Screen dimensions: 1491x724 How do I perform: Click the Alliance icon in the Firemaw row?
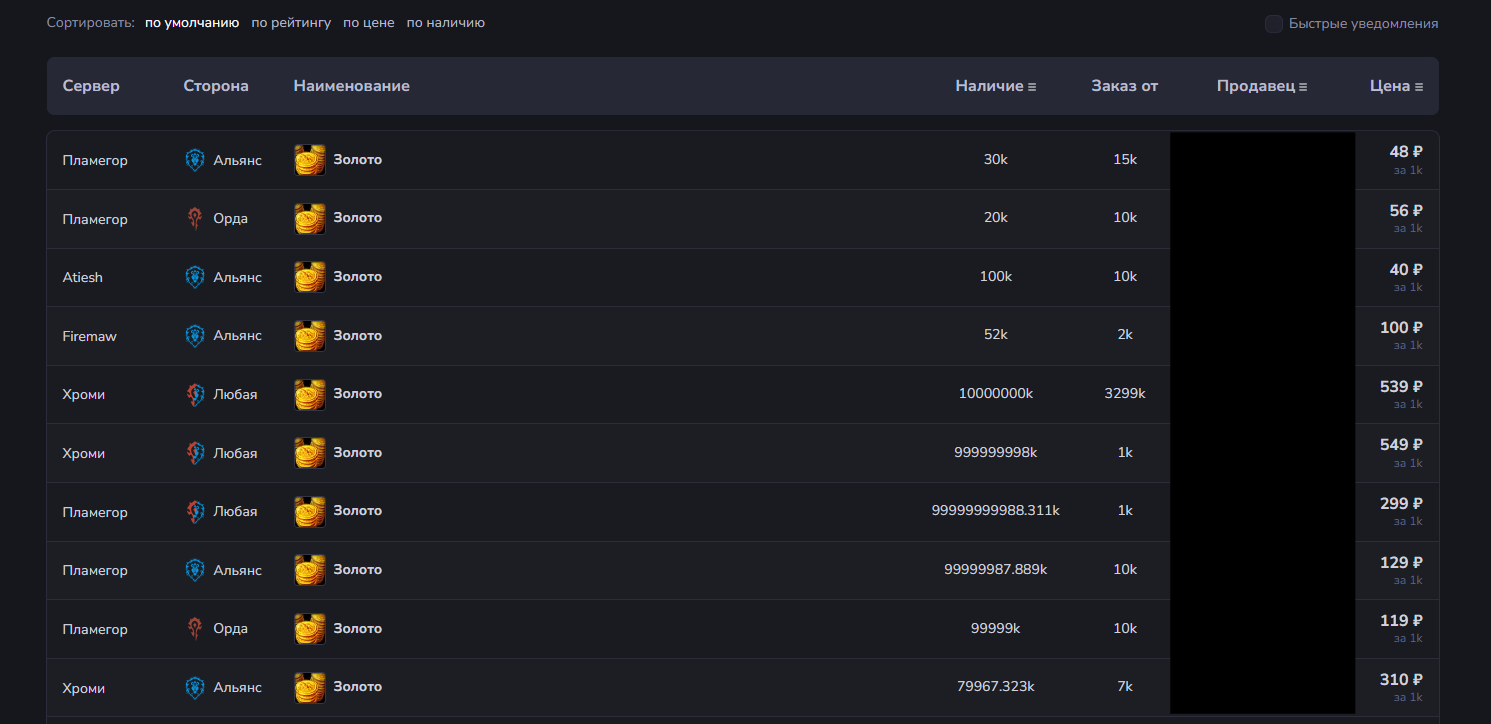195,336
